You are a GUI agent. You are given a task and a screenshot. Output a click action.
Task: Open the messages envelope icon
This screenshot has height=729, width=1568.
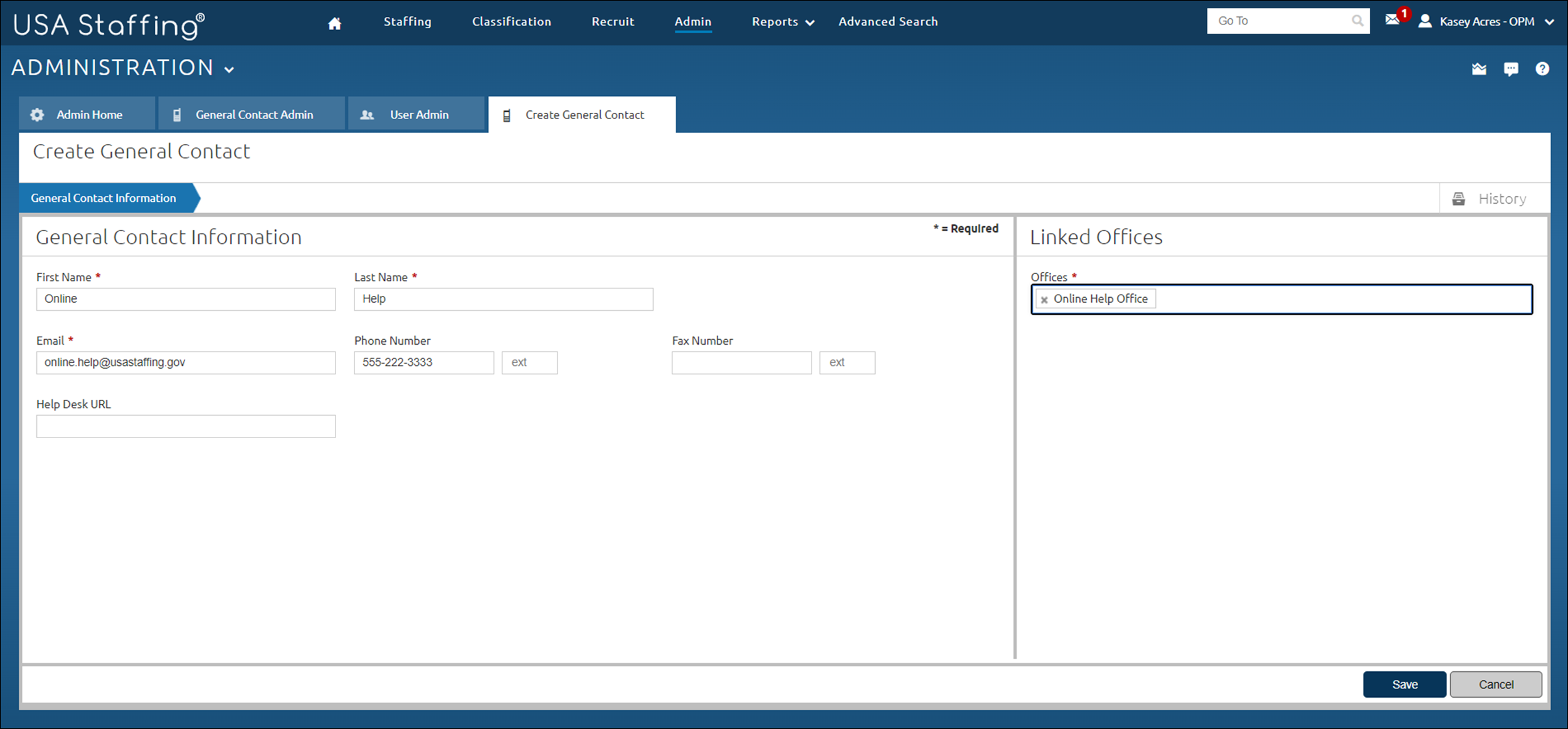point(1392,21)
